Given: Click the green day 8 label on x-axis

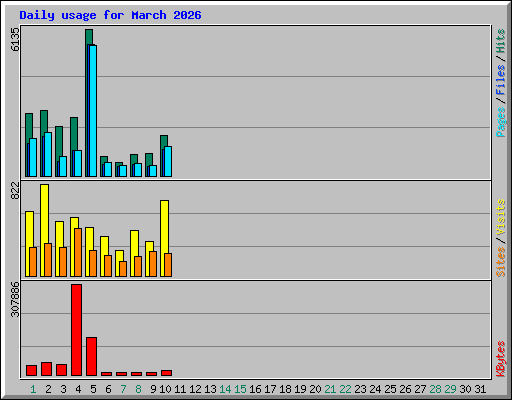Looking at the screenshot, I should coord(138,389).
